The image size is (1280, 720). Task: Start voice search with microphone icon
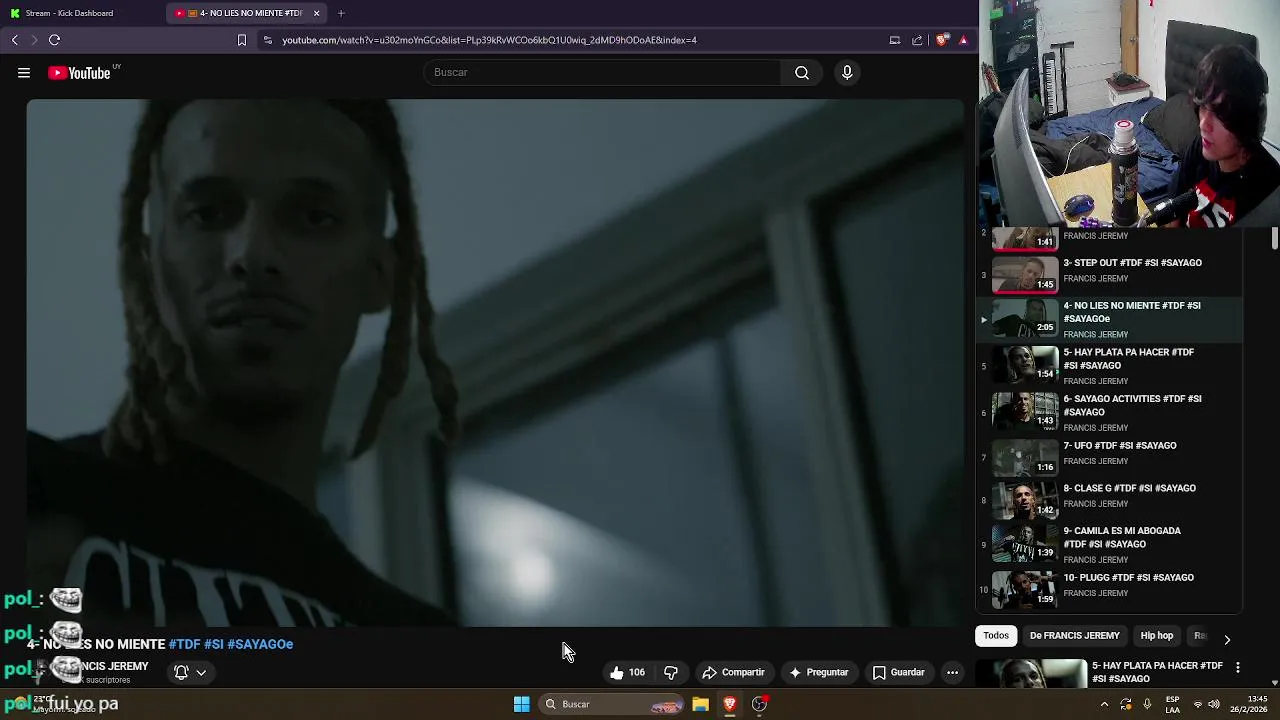pyautogui.click(x=847, y=72)
